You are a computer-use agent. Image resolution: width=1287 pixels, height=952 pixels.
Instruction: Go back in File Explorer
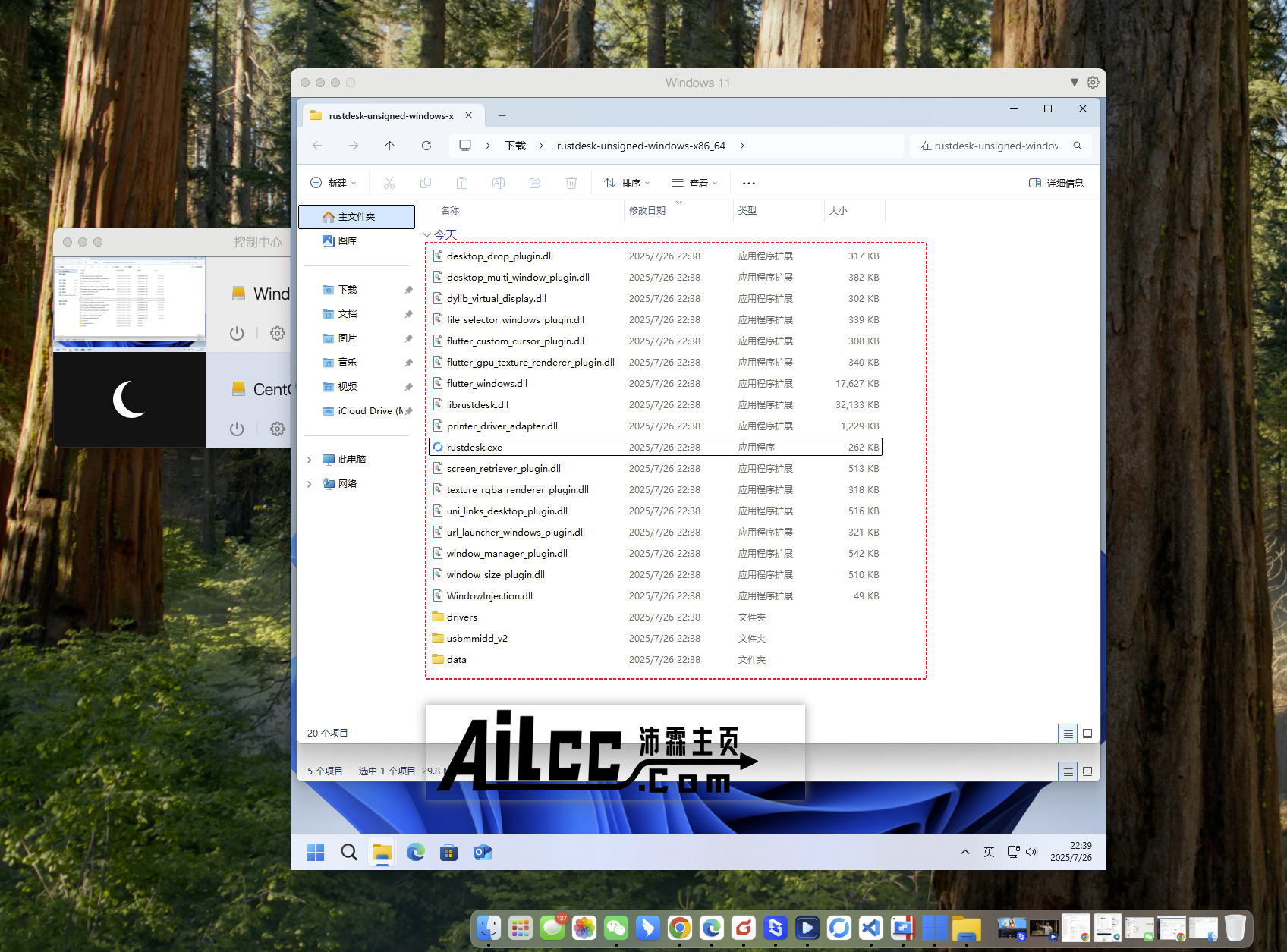click(x=317, y=146)
